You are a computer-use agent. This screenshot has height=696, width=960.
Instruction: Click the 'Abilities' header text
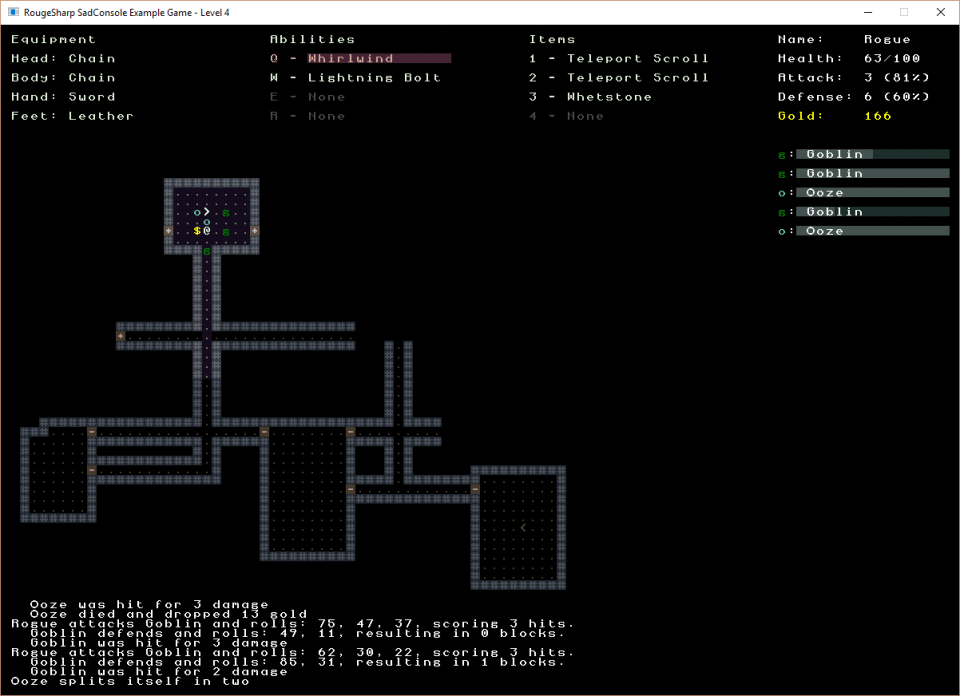313,39
